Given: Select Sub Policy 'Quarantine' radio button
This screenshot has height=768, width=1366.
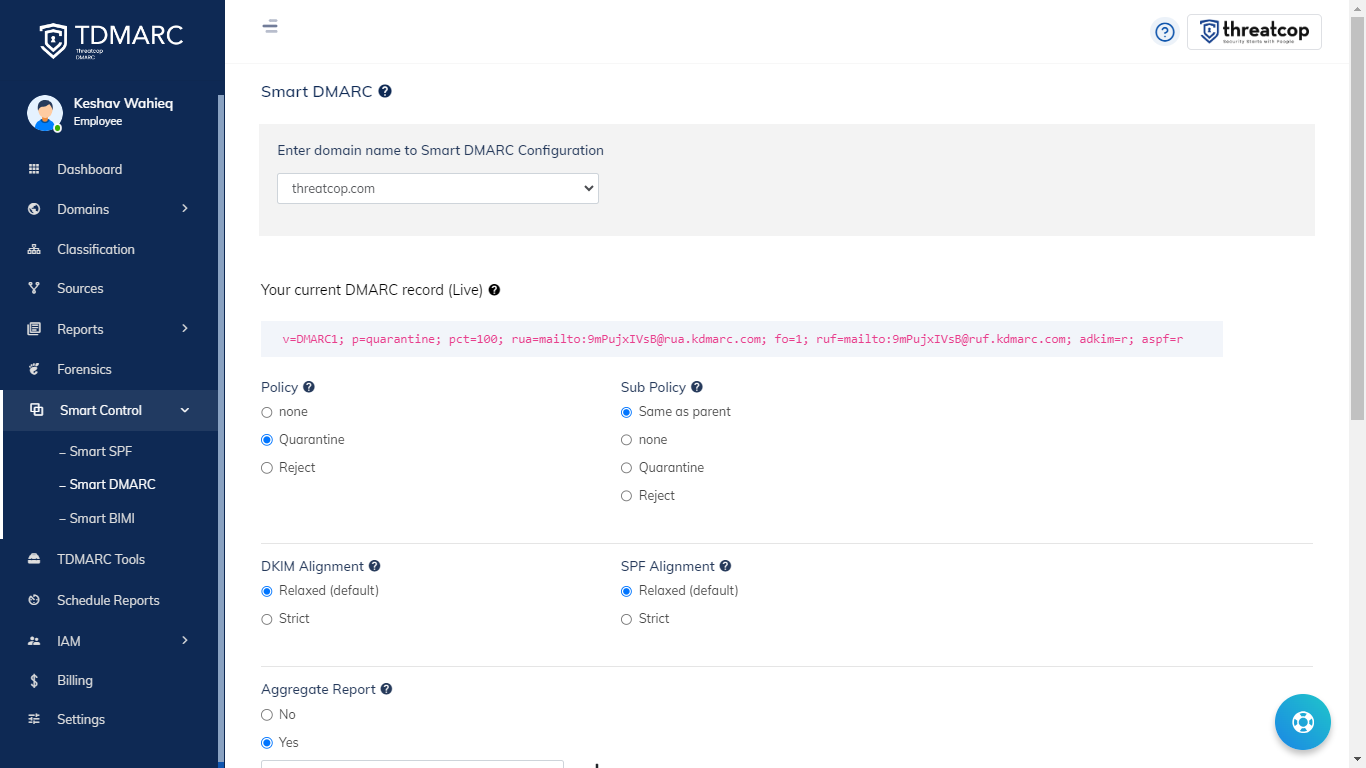Looking at the screenshot, I should pyautogui.click(x=627, y=468).
